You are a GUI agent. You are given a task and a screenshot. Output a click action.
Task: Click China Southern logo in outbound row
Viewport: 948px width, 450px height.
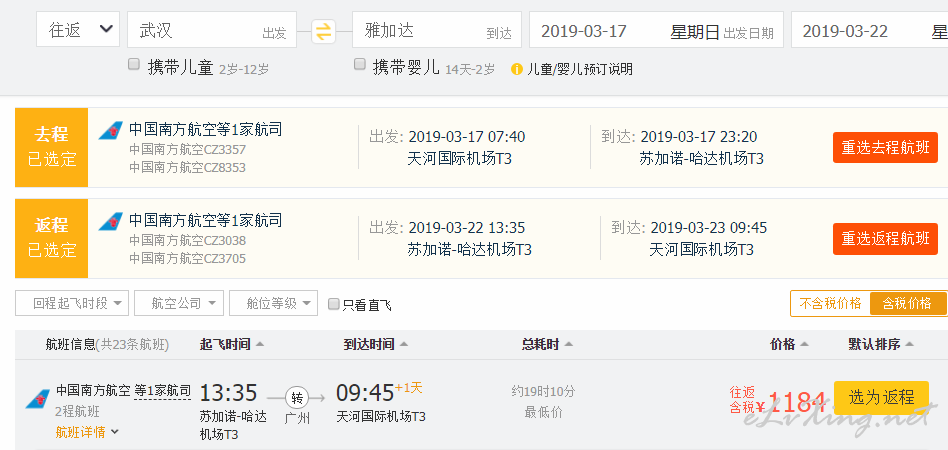pos(111,131)
